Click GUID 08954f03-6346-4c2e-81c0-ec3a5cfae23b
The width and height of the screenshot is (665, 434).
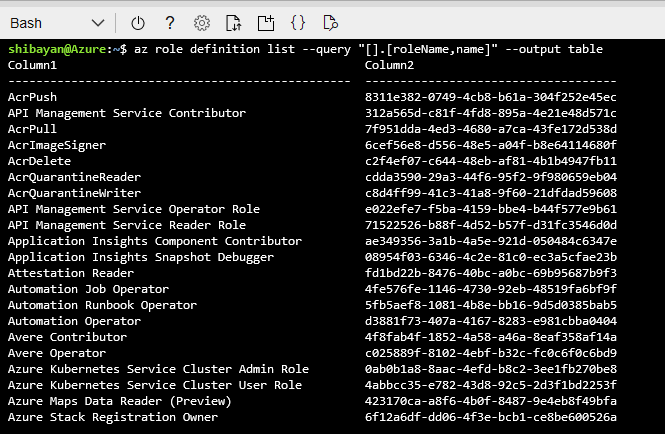click(491, 257)
